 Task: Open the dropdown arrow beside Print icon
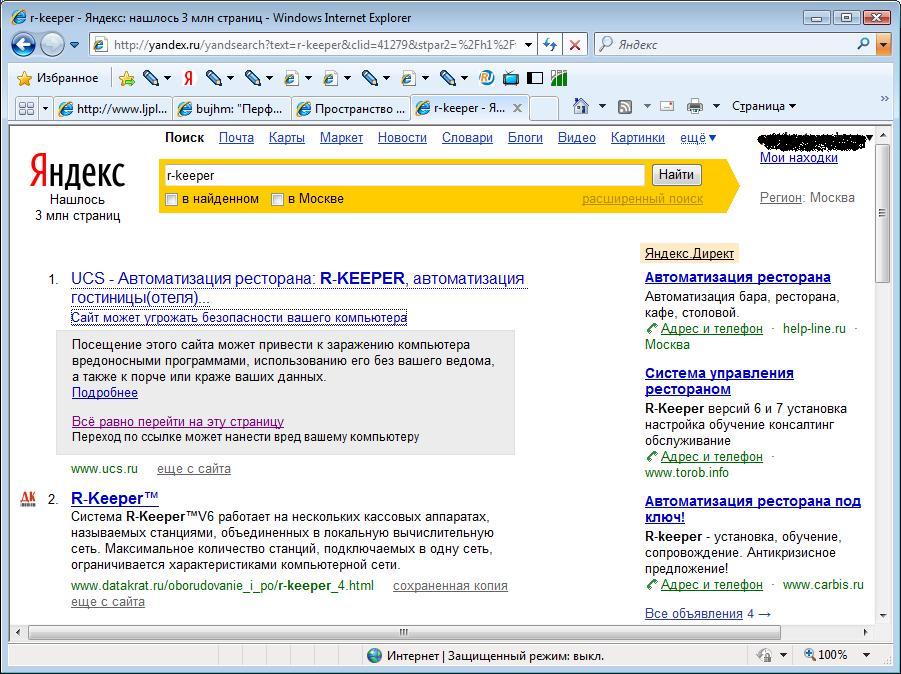[716, 106]
